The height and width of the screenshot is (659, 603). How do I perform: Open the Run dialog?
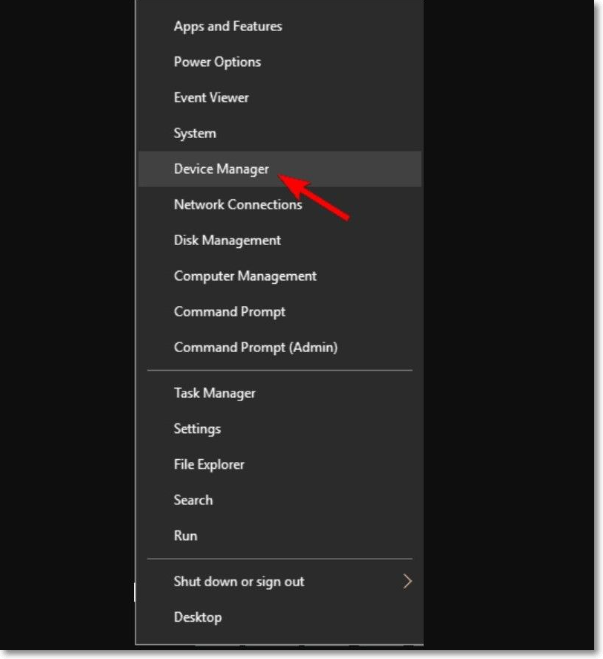(x=186, y=536)
